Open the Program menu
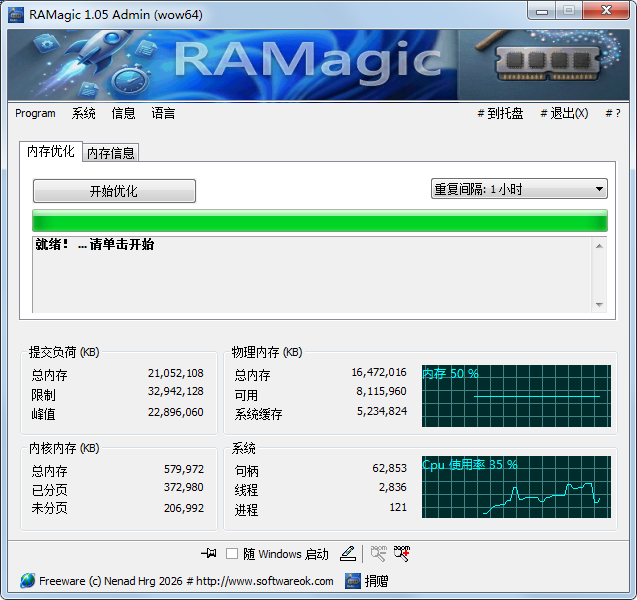 [35, 114]
